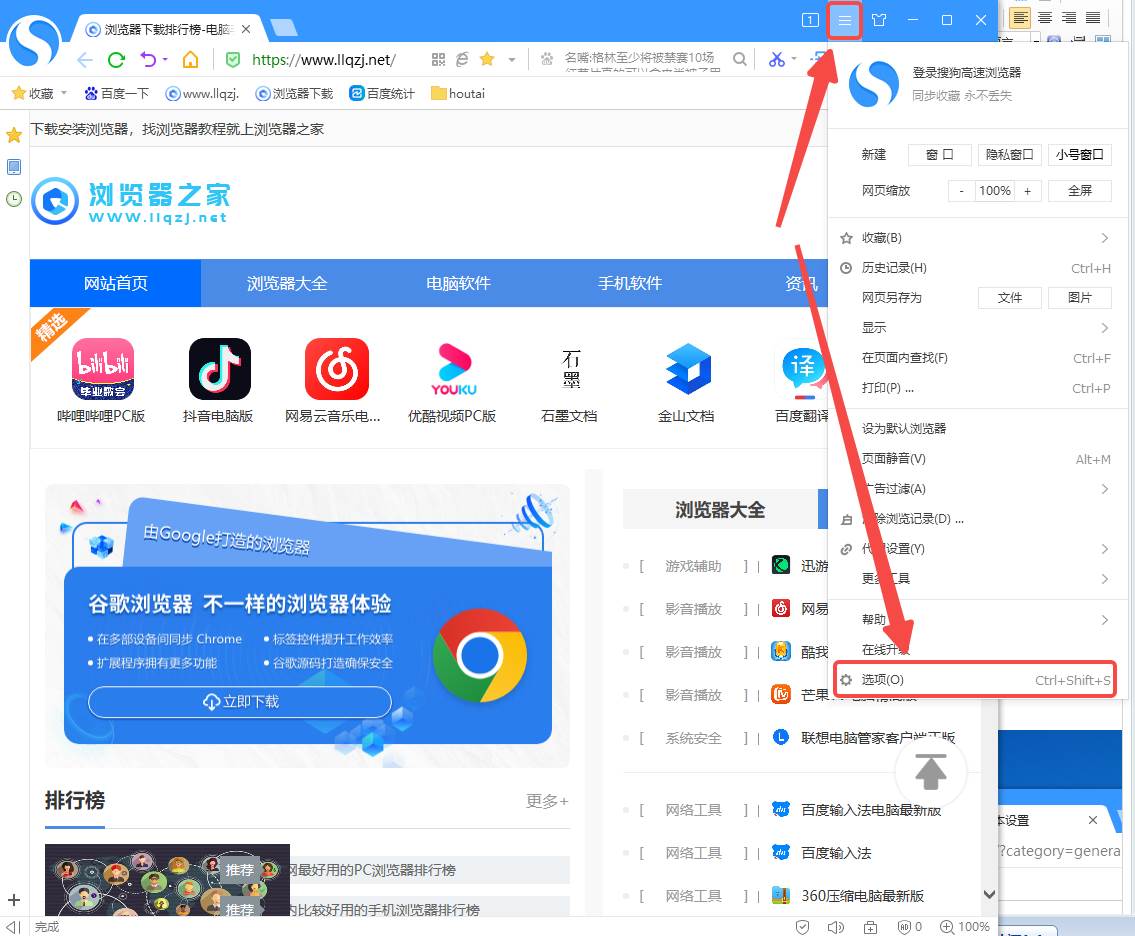1135x936 pixels.
Task: Click 全屏 fullscreen button
Action: point(1079,190)
